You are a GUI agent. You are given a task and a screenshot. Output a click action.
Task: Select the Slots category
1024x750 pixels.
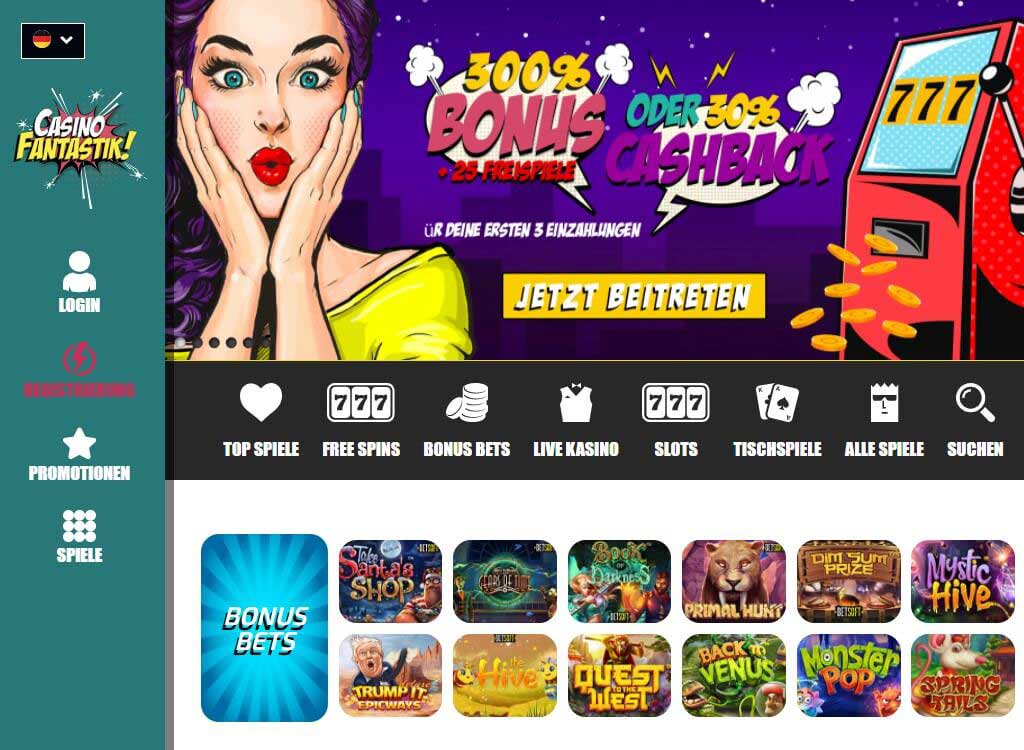[676, 419]
